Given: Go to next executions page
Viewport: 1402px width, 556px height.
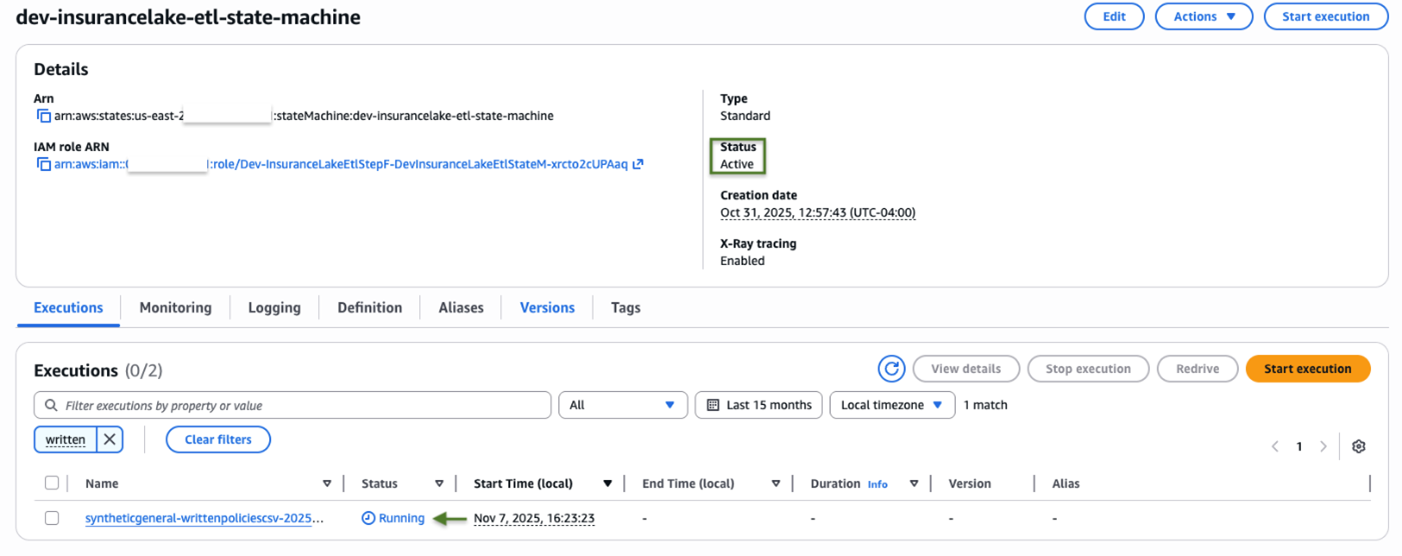Looking at the screenshot, I should [1323, 447].
